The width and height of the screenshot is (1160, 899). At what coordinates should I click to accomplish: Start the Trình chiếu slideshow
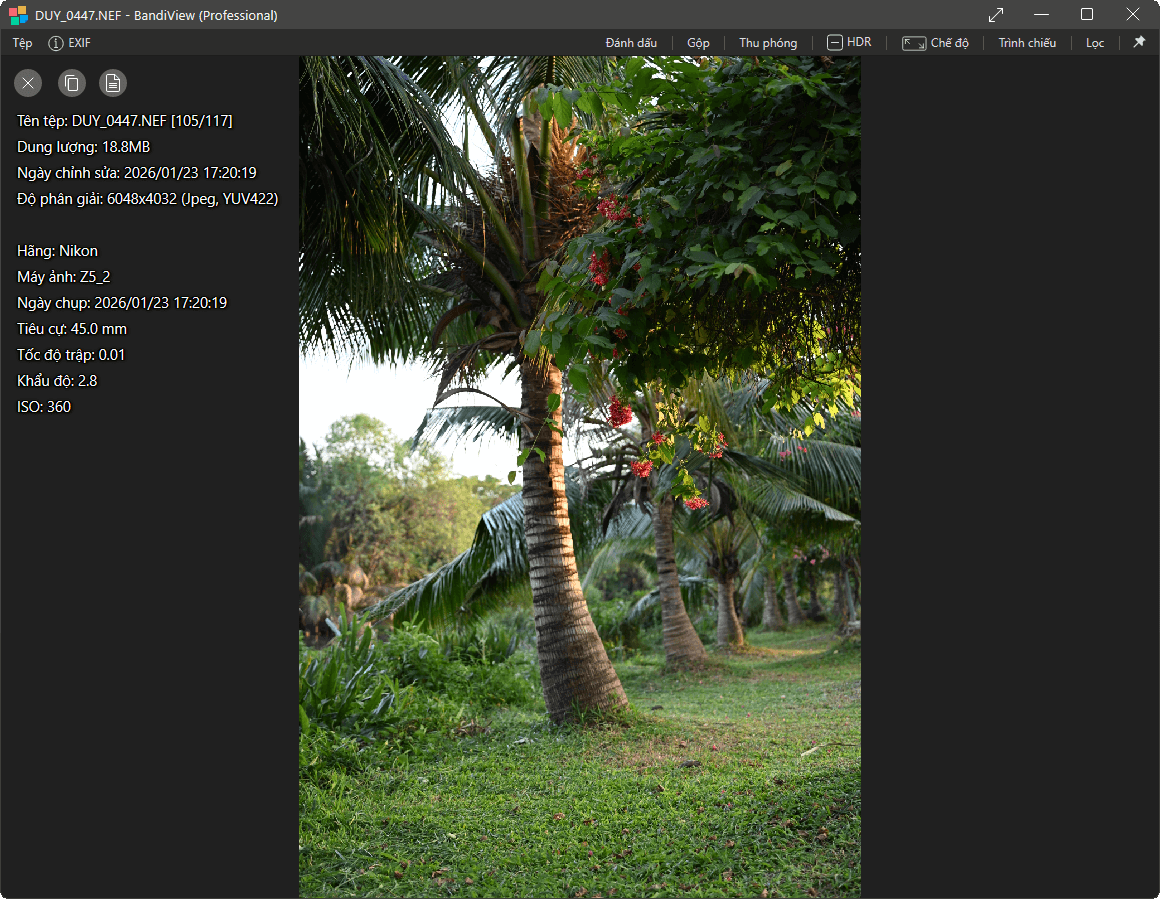click(1027, 43)
